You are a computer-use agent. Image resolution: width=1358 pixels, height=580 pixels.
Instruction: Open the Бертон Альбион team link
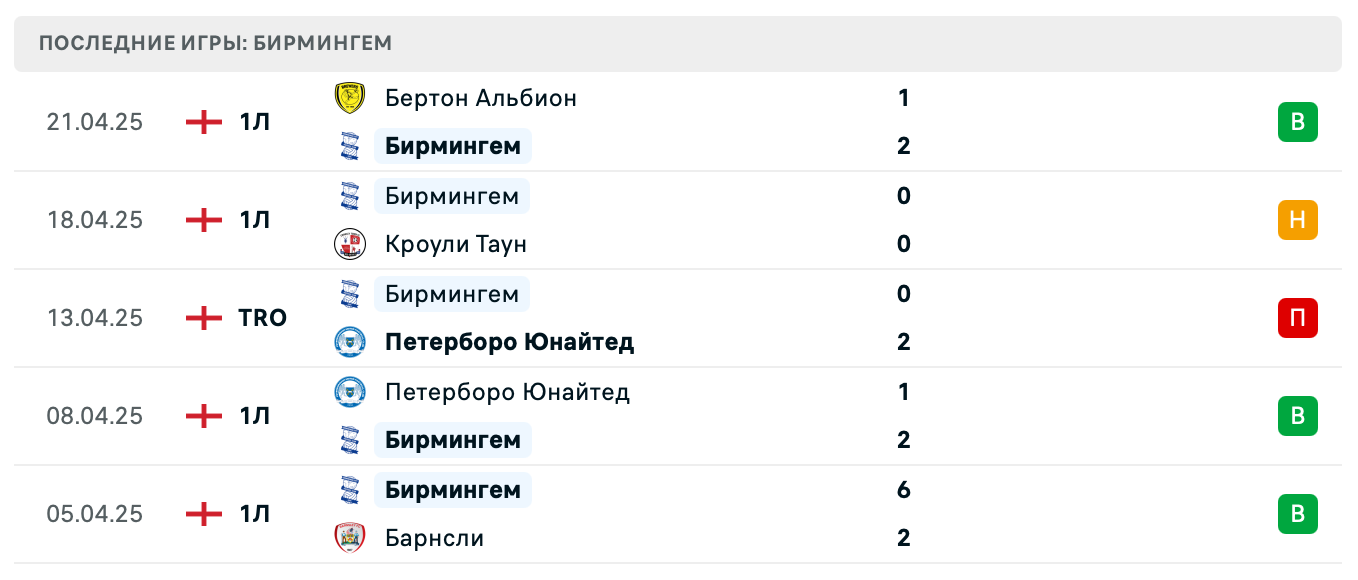tap(480, 97)
